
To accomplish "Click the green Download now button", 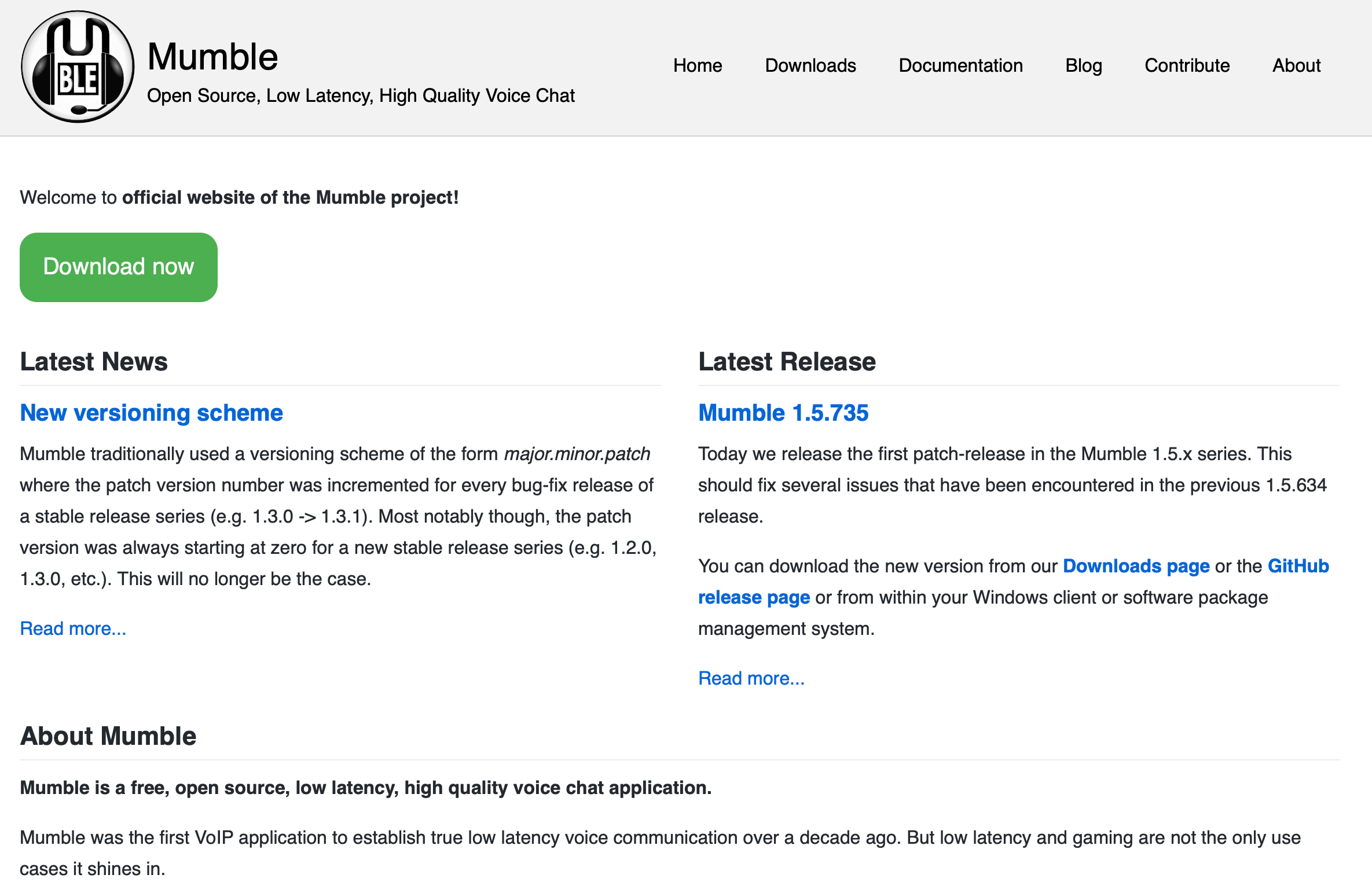I will (119, 267).
